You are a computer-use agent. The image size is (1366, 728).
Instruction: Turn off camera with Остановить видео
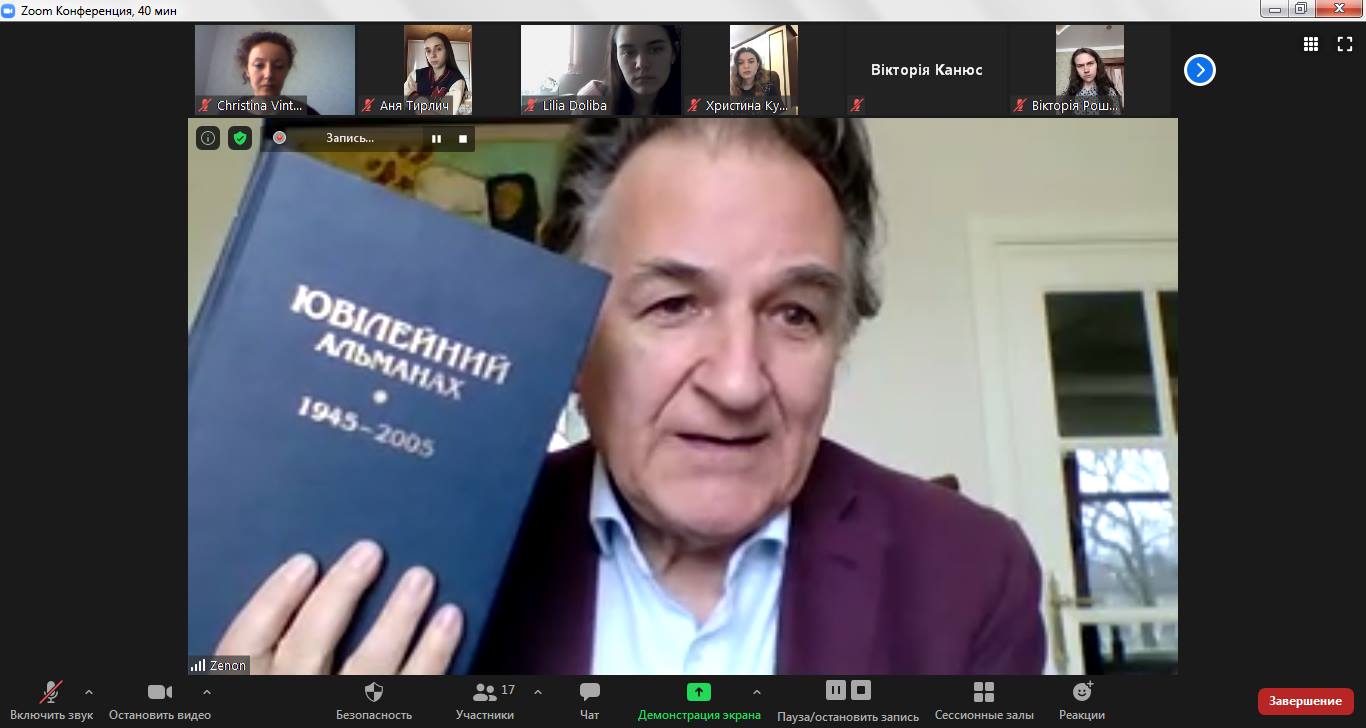(160, 699)
